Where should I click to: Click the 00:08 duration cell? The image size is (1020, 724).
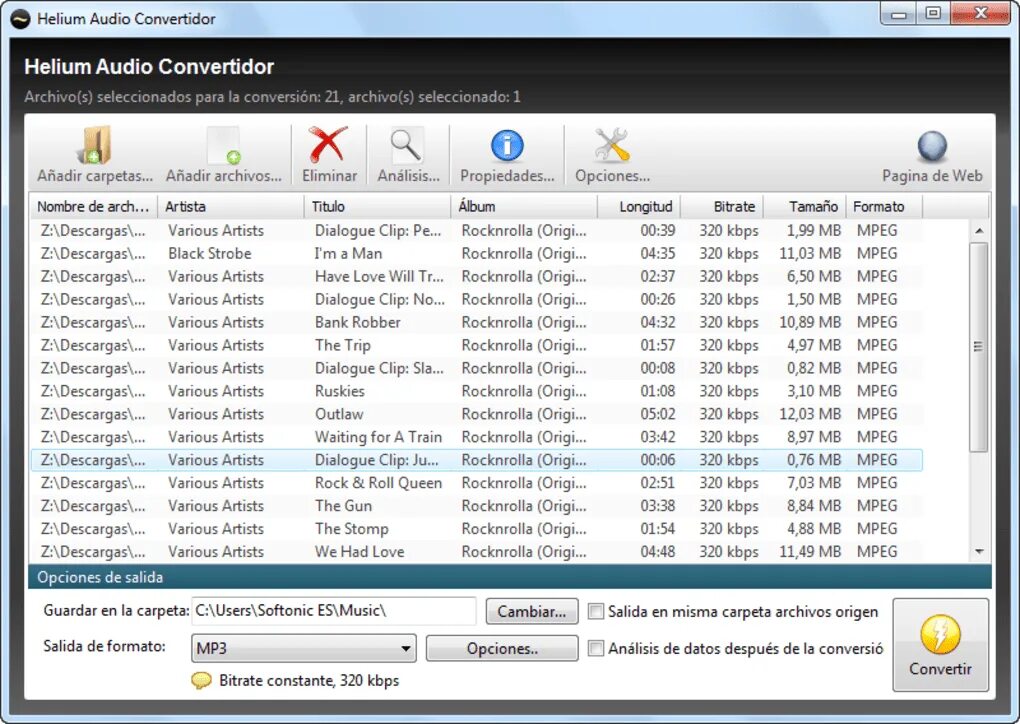click(x=658, y=368)
